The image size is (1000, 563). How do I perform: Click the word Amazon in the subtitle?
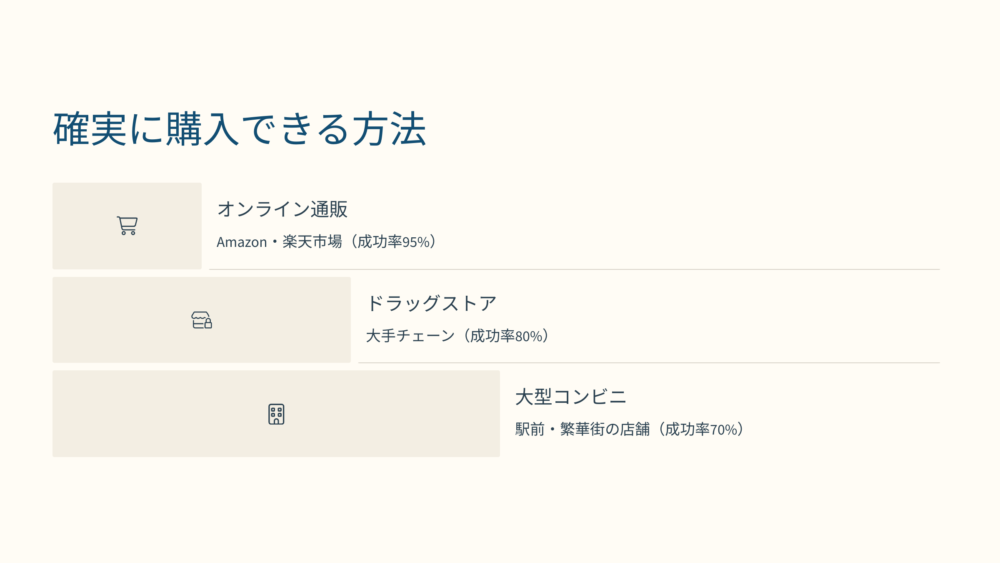point(242,242)
